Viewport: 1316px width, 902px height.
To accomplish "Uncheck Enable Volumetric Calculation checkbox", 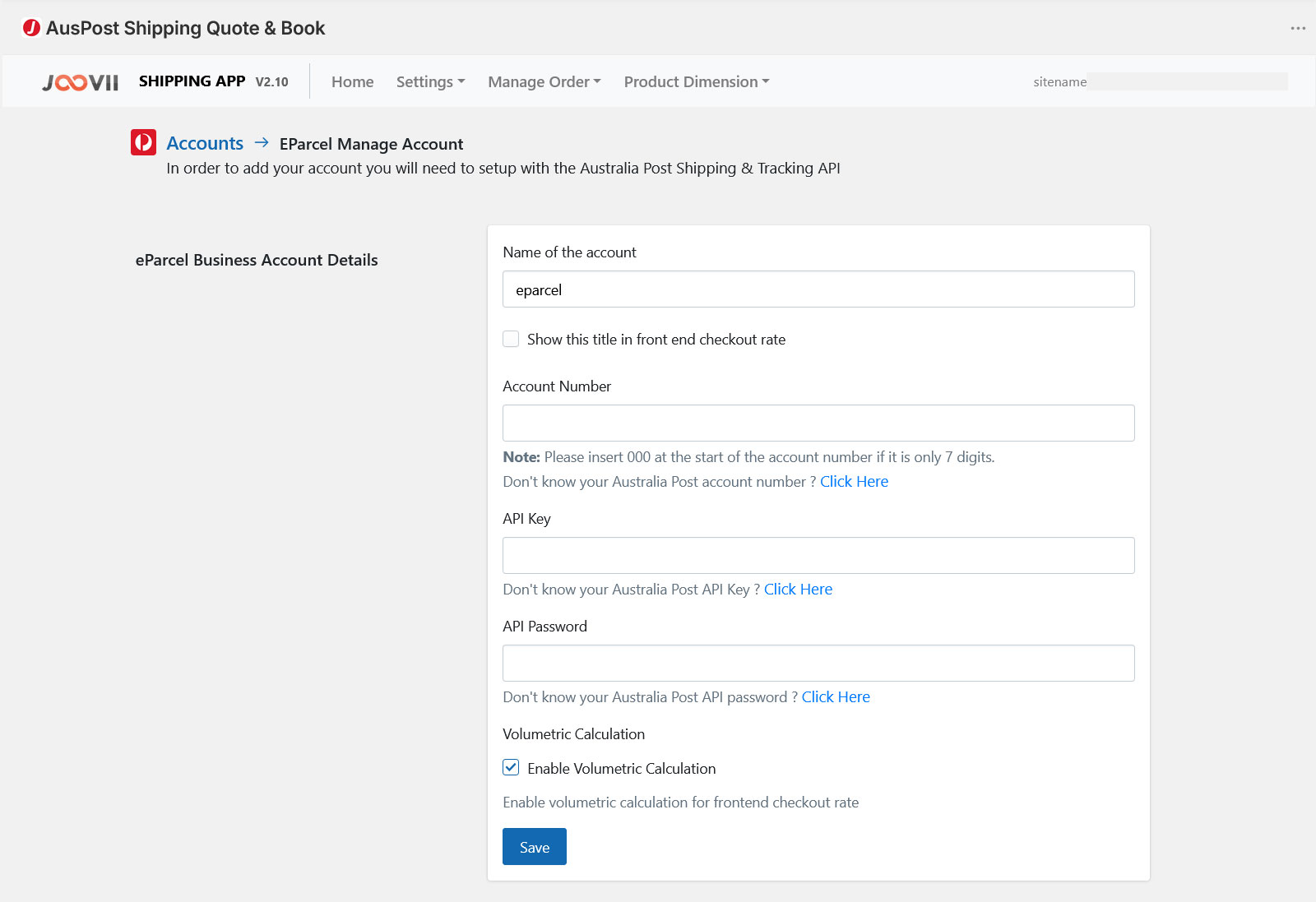I will click(x=511, y=768).
